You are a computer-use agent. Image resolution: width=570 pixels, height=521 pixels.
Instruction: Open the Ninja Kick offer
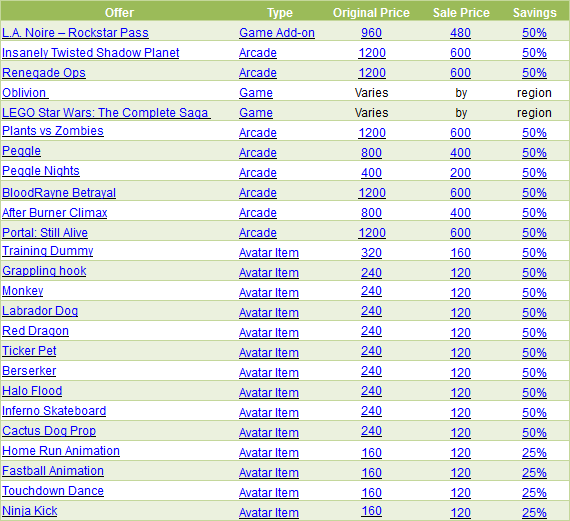coord(30,511)
